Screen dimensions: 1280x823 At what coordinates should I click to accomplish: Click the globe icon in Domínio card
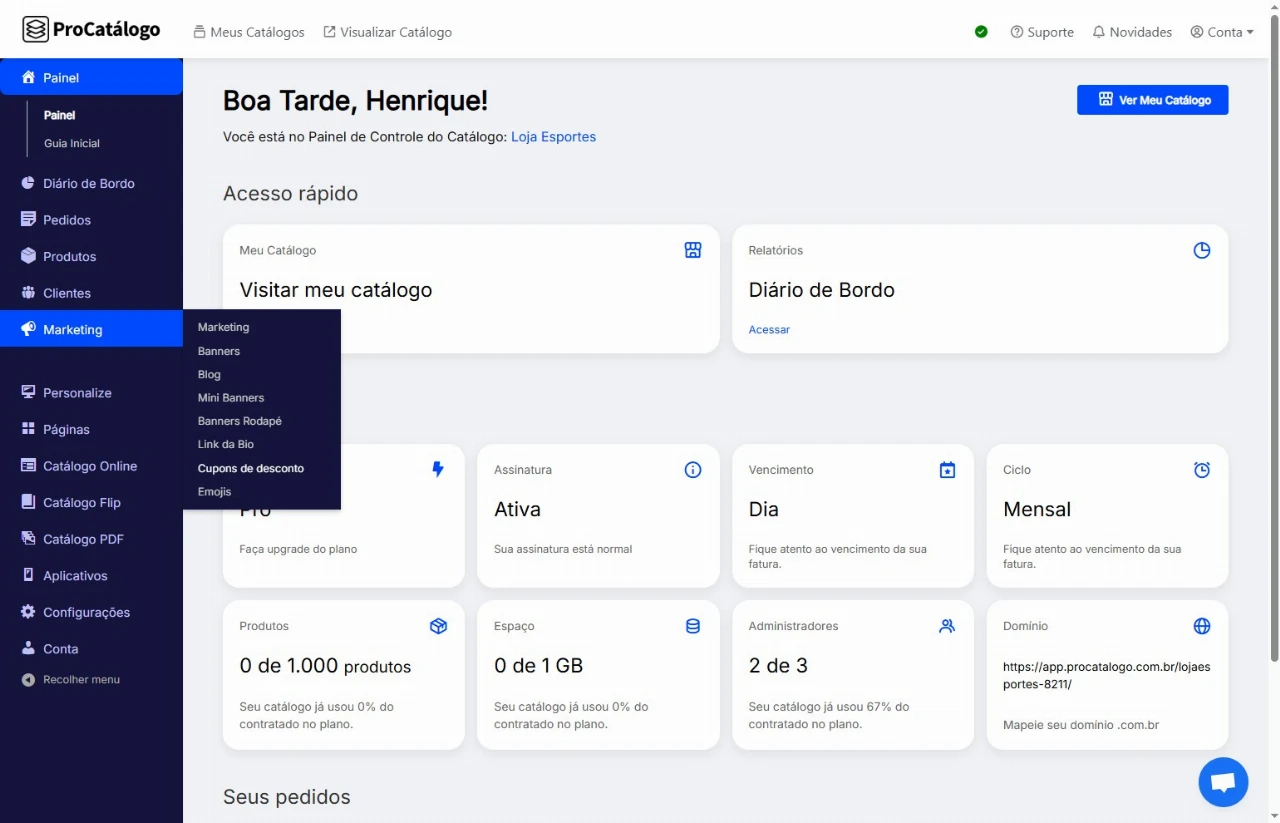pyautogui.click(x=1202, y=626)
